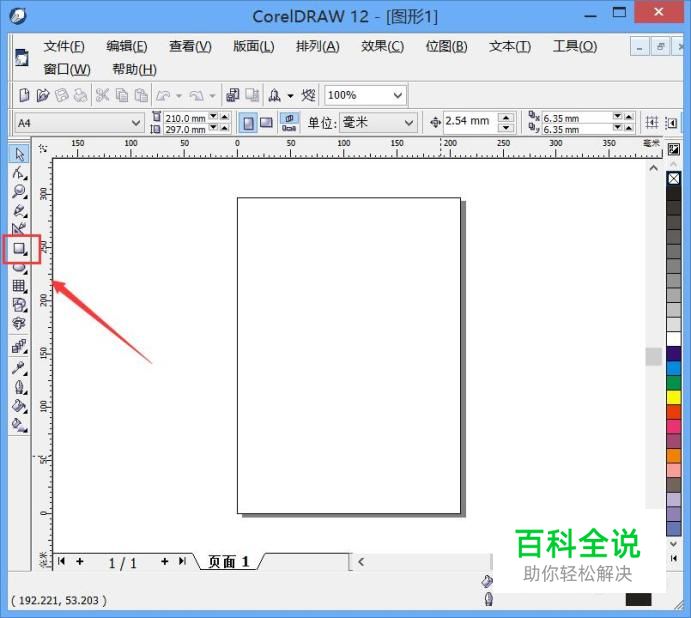This screenshot has width=691, height=618.
Task: Go to the first page button
Action: [61, 561]
